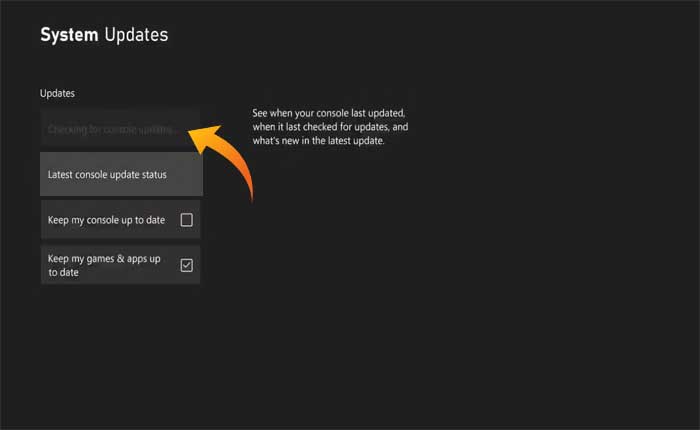700x430 pixels.
Task: Click the word 'System' in the title
Action: coord(68,35)
